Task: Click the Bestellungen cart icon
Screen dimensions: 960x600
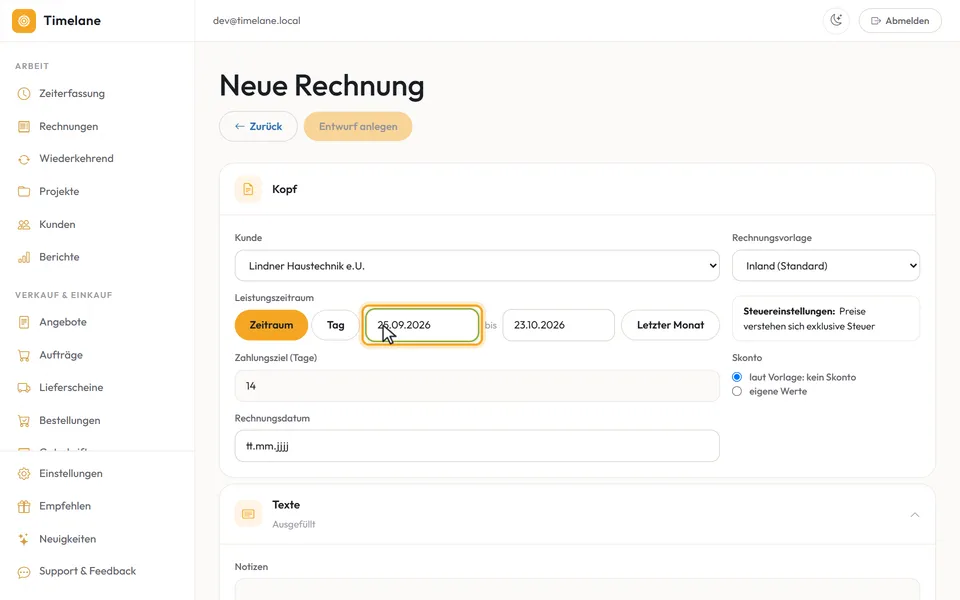Action: [24, 421]
